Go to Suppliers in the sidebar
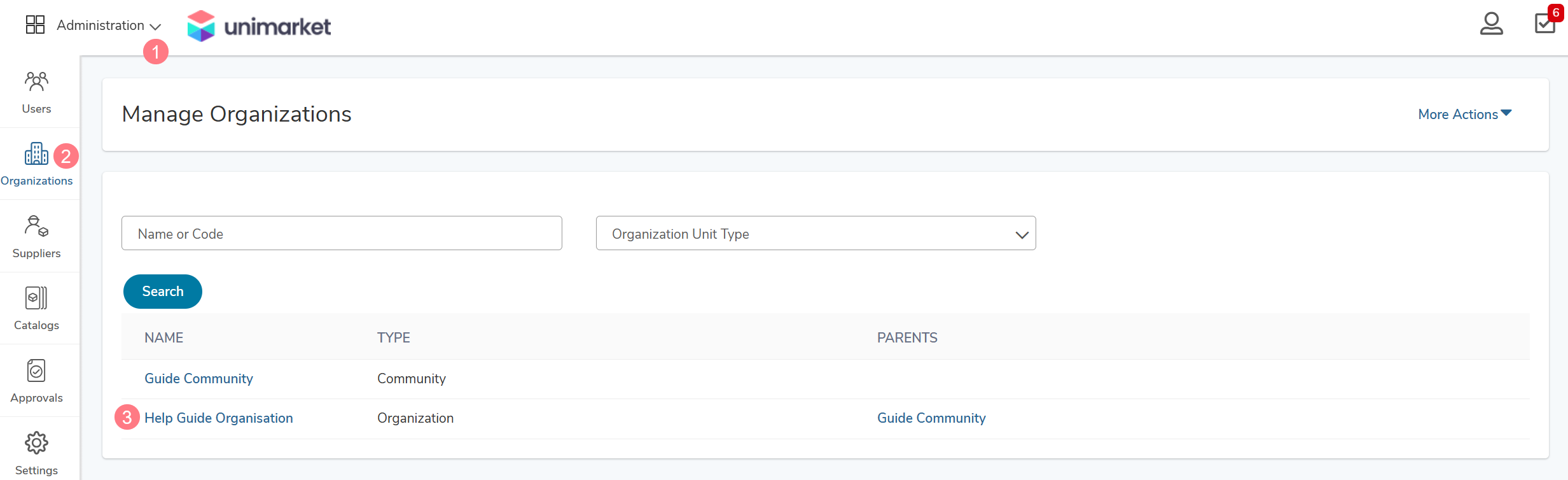 click(x=36, y=237)
